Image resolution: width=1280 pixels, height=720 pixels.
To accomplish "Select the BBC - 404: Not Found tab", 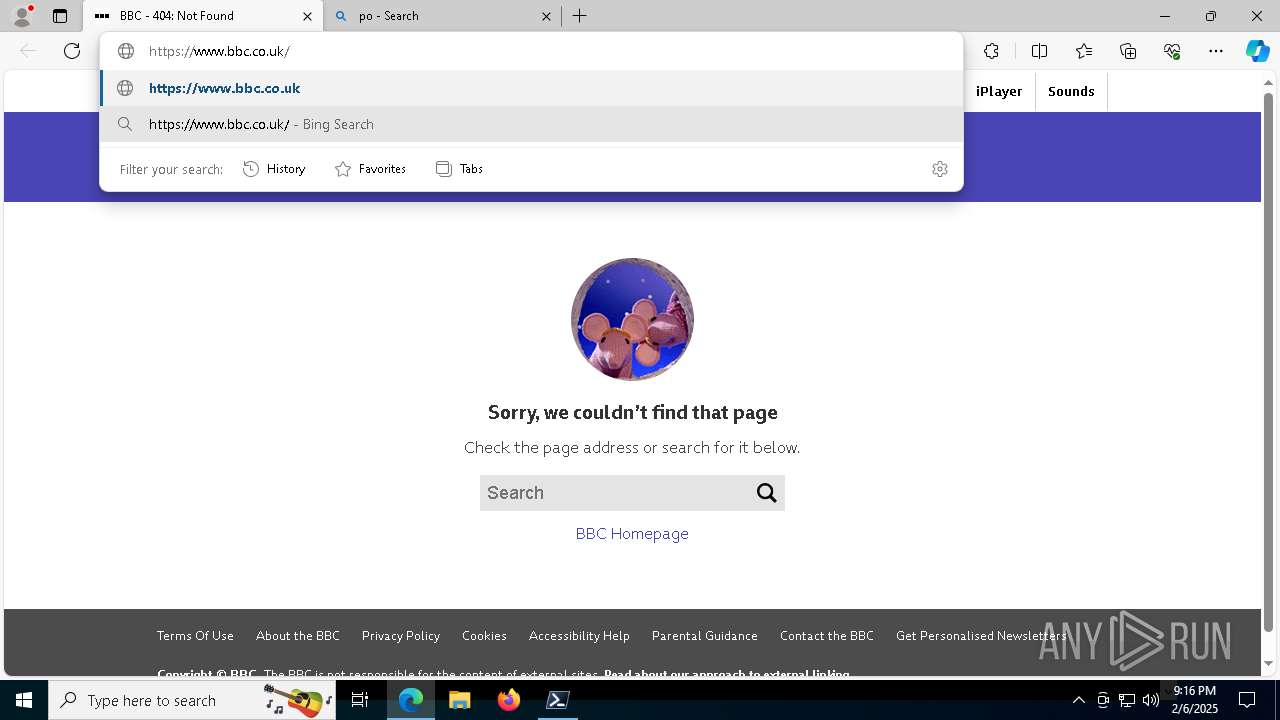I will pos(203,16).
